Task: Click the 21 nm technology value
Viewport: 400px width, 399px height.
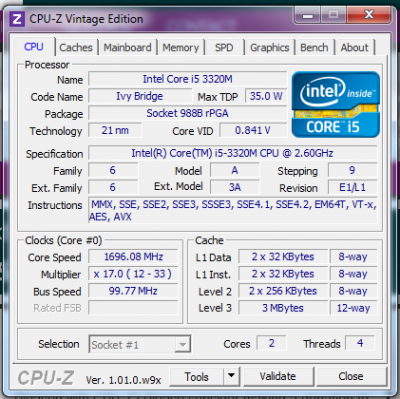Action: (115, 130)
